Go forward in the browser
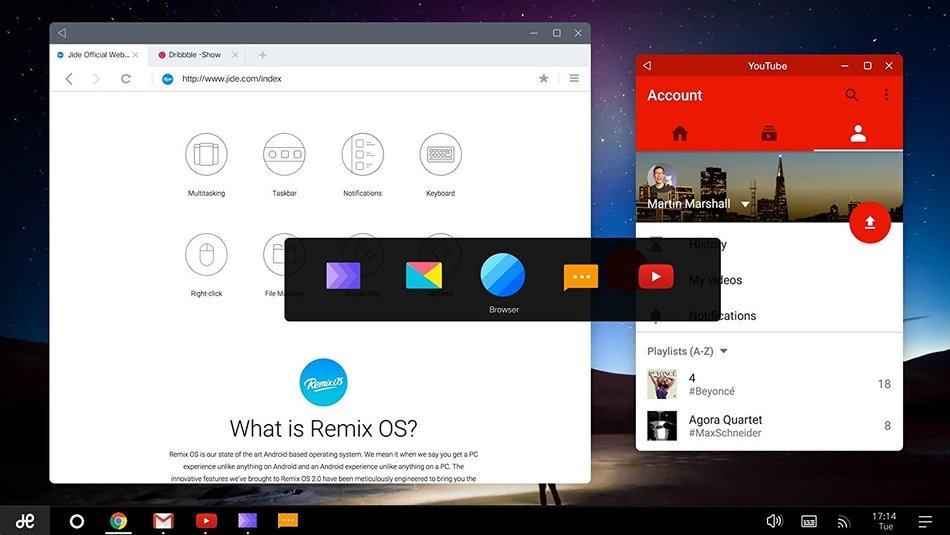Image resolution: width=950 pixels, height=535 pixels. tap(96, 79)
